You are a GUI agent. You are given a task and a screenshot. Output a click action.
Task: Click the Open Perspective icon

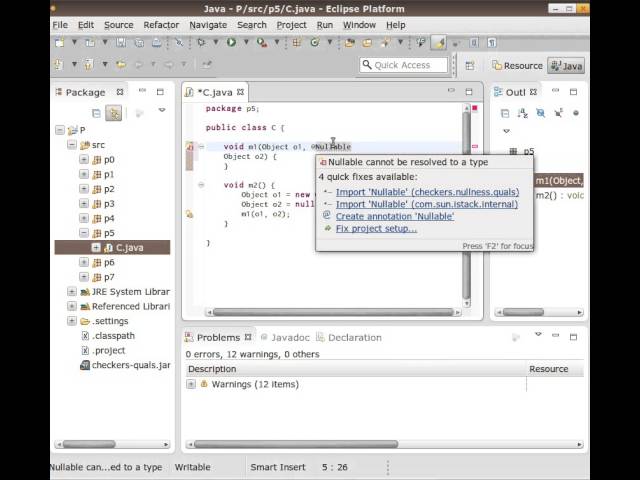tap(470, 65)
